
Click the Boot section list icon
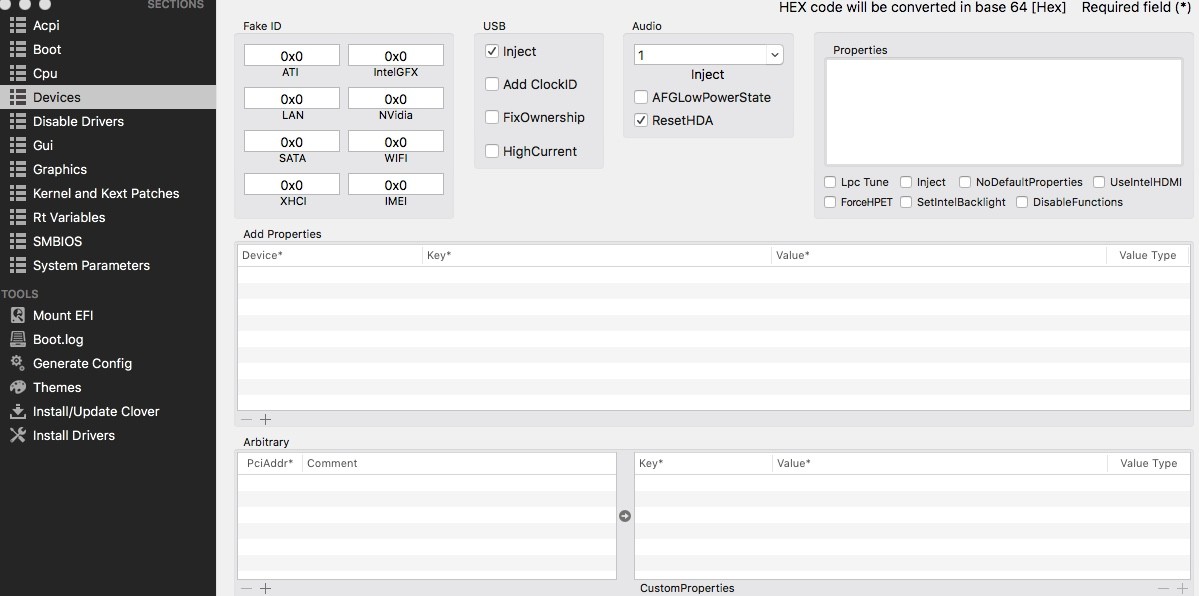coord(18,49)
